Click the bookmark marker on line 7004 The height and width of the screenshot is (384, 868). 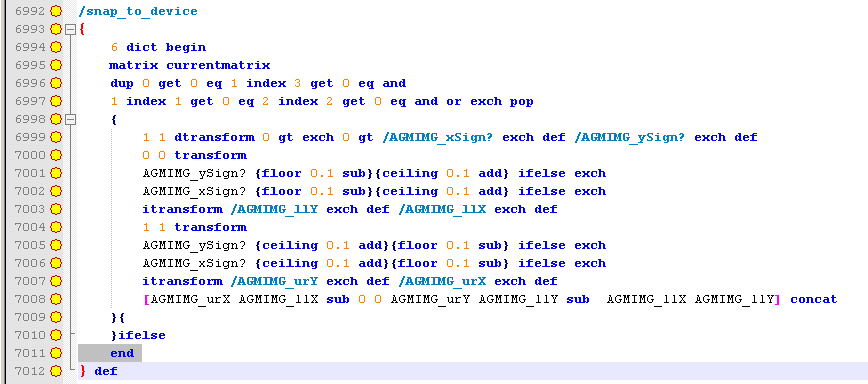[x=56, y=227]
